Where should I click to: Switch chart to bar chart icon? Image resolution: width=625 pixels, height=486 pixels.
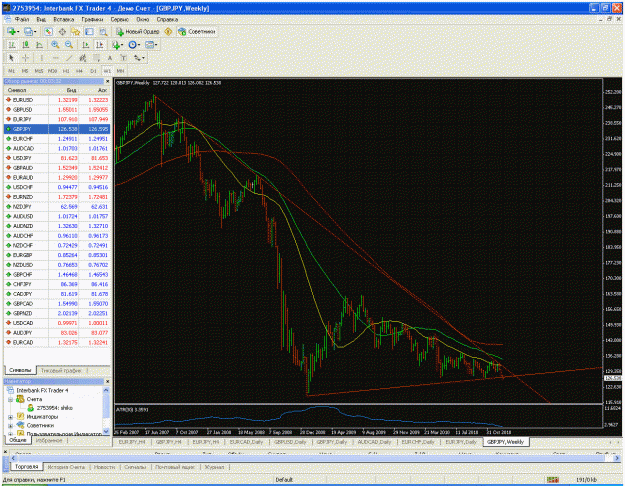tap(12, 45)
